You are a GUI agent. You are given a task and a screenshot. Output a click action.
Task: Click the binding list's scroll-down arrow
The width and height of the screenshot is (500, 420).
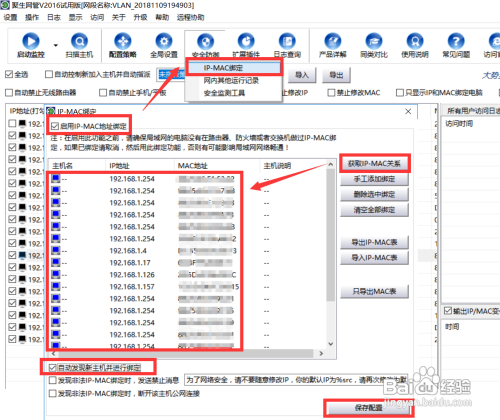tap(331, 344)
